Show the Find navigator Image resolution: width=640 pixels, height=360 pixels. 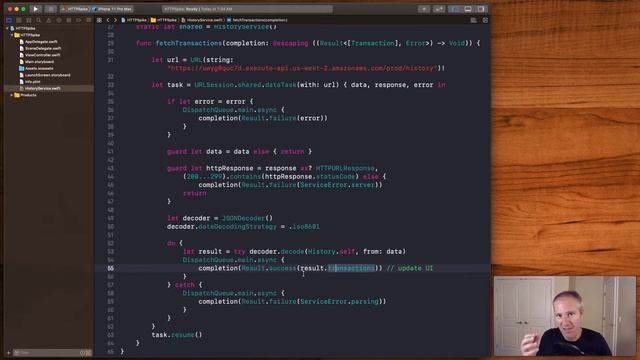(x=39, y=20)
